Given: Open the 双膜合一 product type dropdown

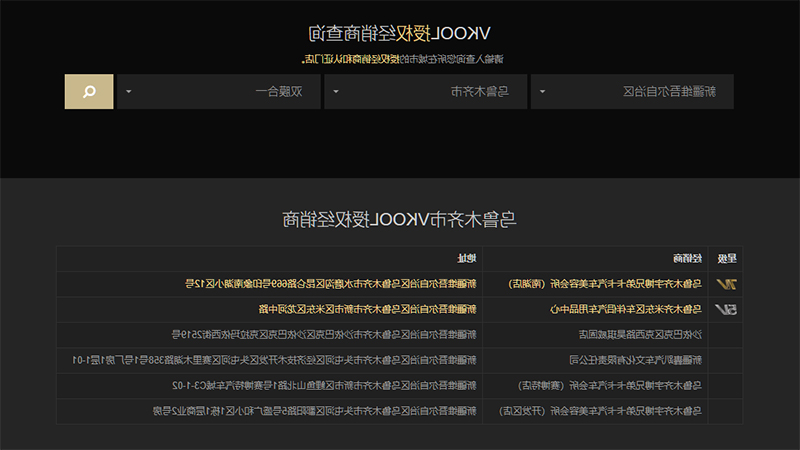Looking at the screenshot, I should tap(219, 91).
